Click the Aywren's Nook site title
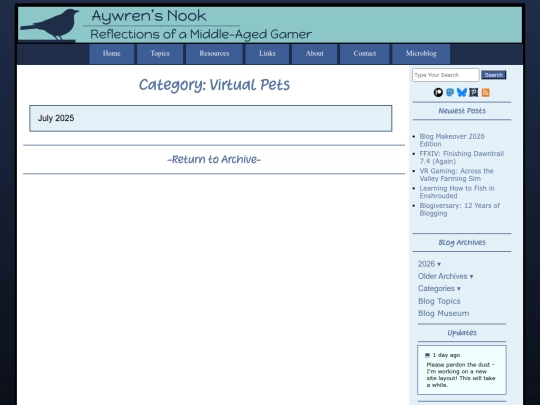The image size is (540, 405). click(149, 16)
